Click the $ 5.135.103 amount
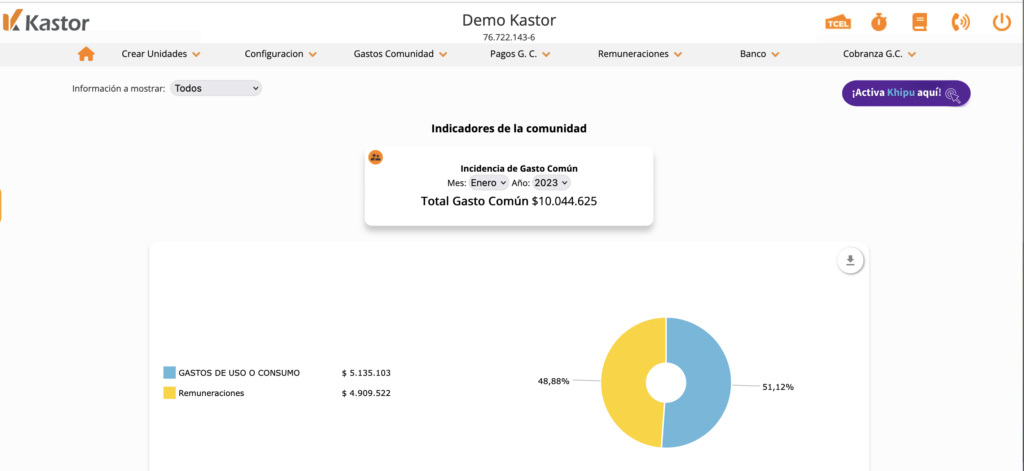 pos(366,373)
